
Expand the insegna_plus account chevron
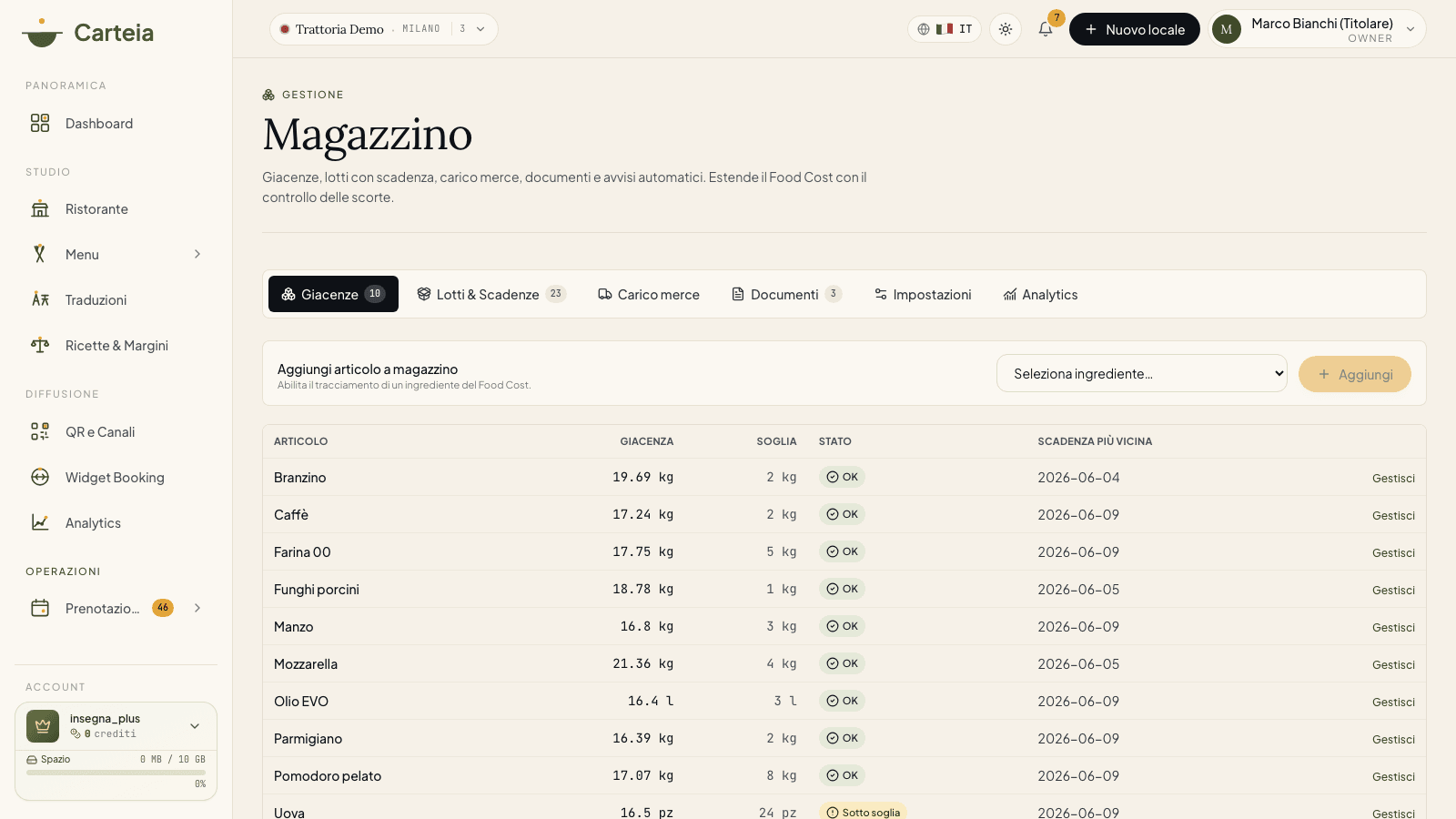point(195,726)
